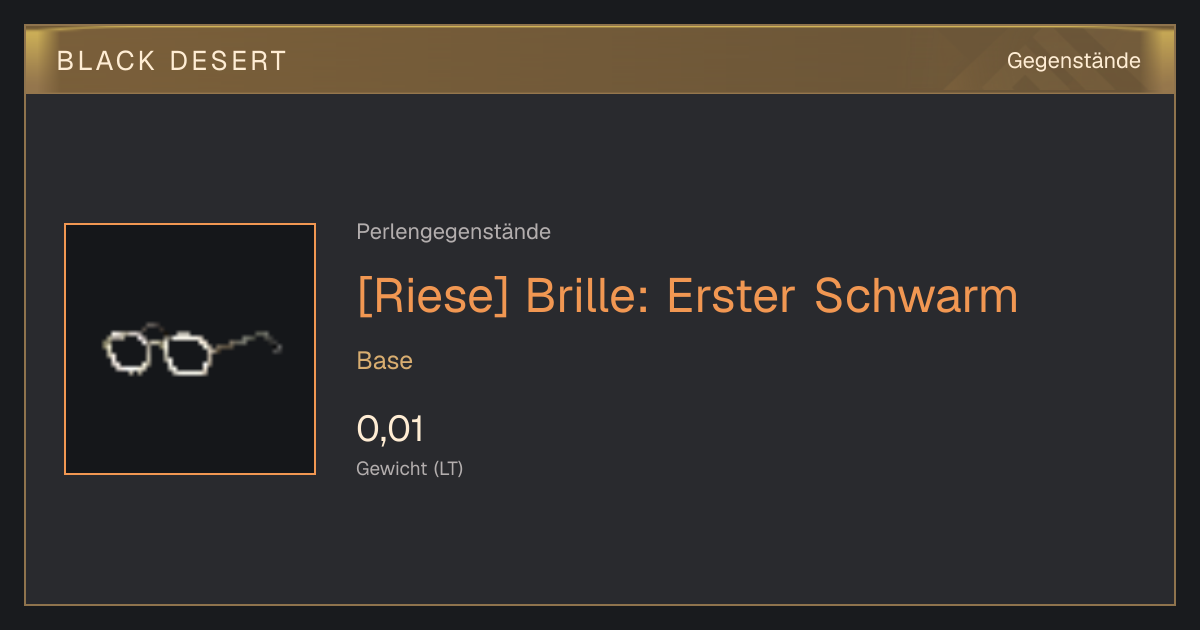Click the glasses nose bridge

pyautogui.click(x=155, y=336)
